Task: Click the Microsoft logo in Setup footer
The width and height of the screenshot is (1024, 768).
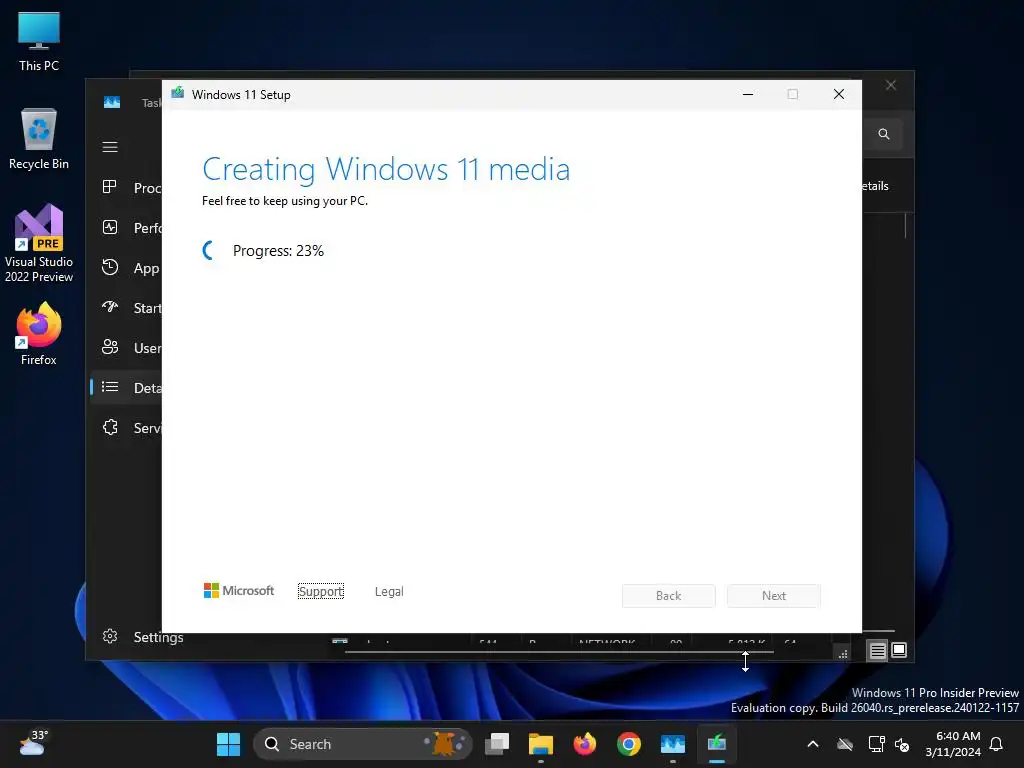Action: coord(239,590)
